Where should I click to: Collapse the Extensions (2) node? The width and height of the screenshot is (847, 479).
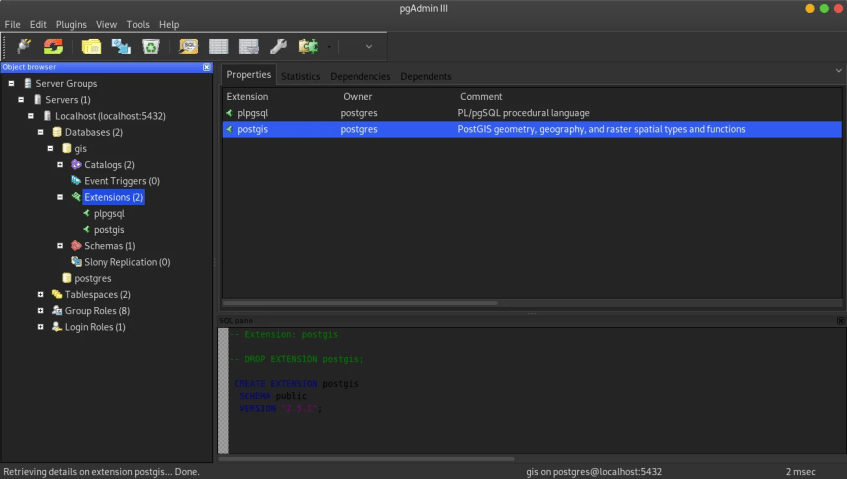(x=60, y=197)
